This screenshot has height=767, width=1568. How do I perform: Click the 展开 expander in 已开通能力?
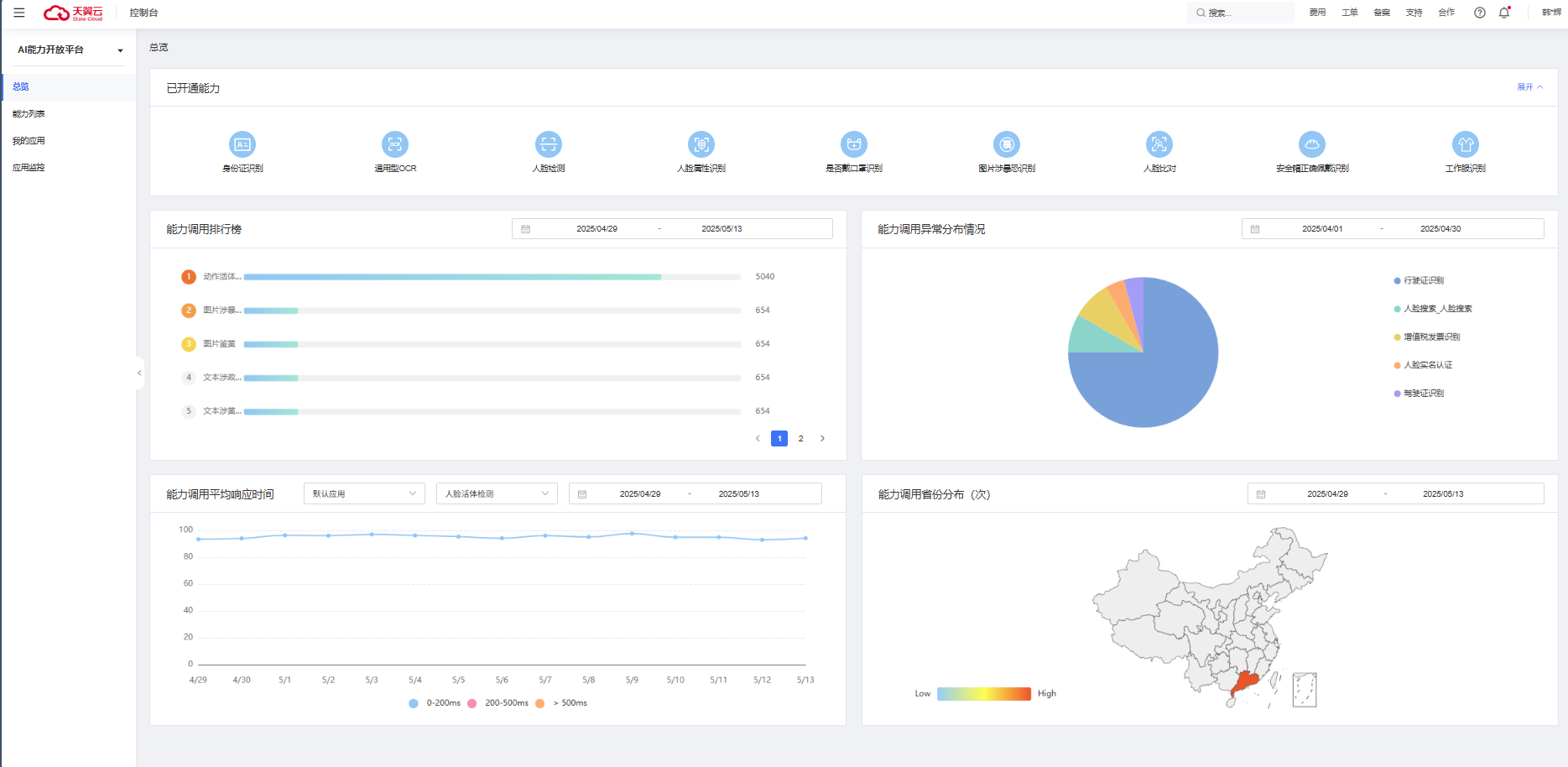click(1529, 87)
